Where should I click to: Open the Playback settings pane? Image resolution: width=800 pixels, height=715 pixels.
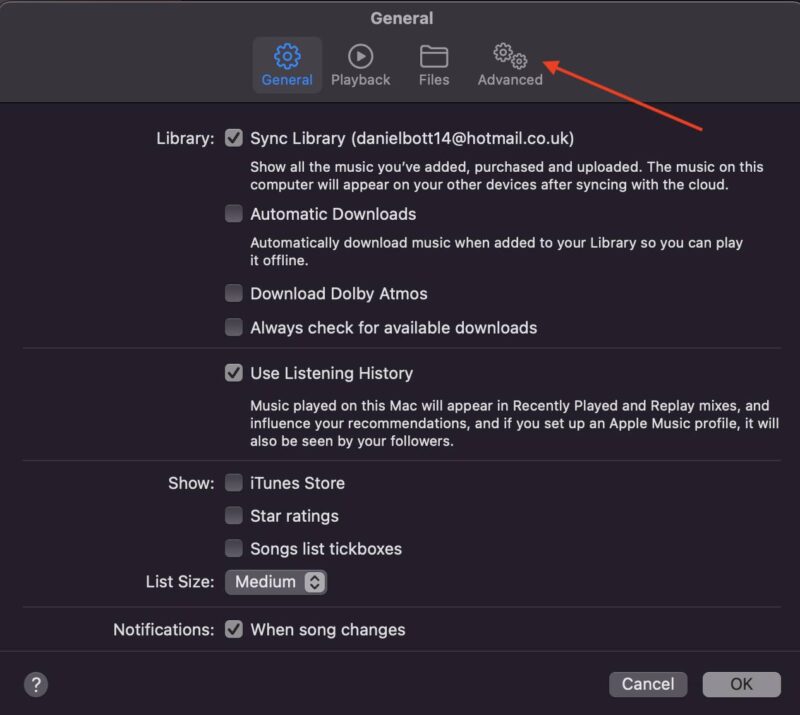pos(360,56)
